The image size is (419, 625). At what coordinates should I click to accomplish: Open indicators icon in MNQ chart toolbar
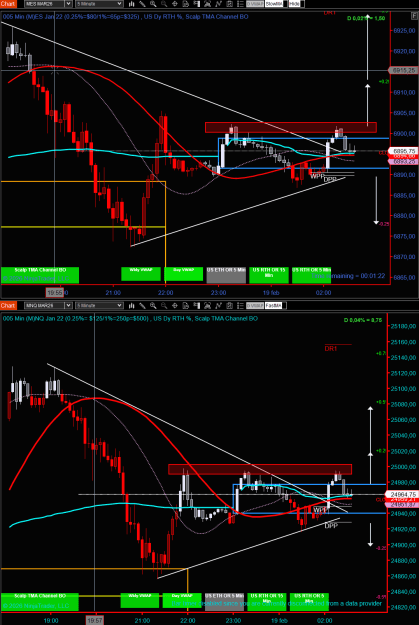click(x=218, y=305)
